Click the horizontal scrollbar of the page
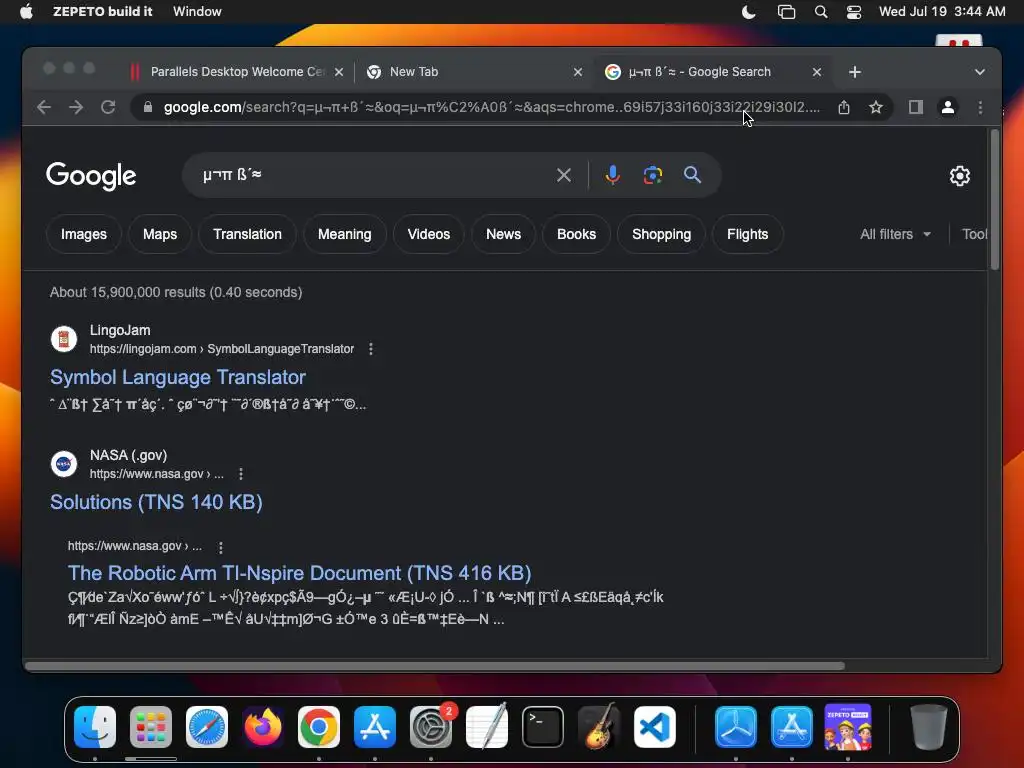The height and width of the screenshot is (768, 1024). click(x=434, y=665)
